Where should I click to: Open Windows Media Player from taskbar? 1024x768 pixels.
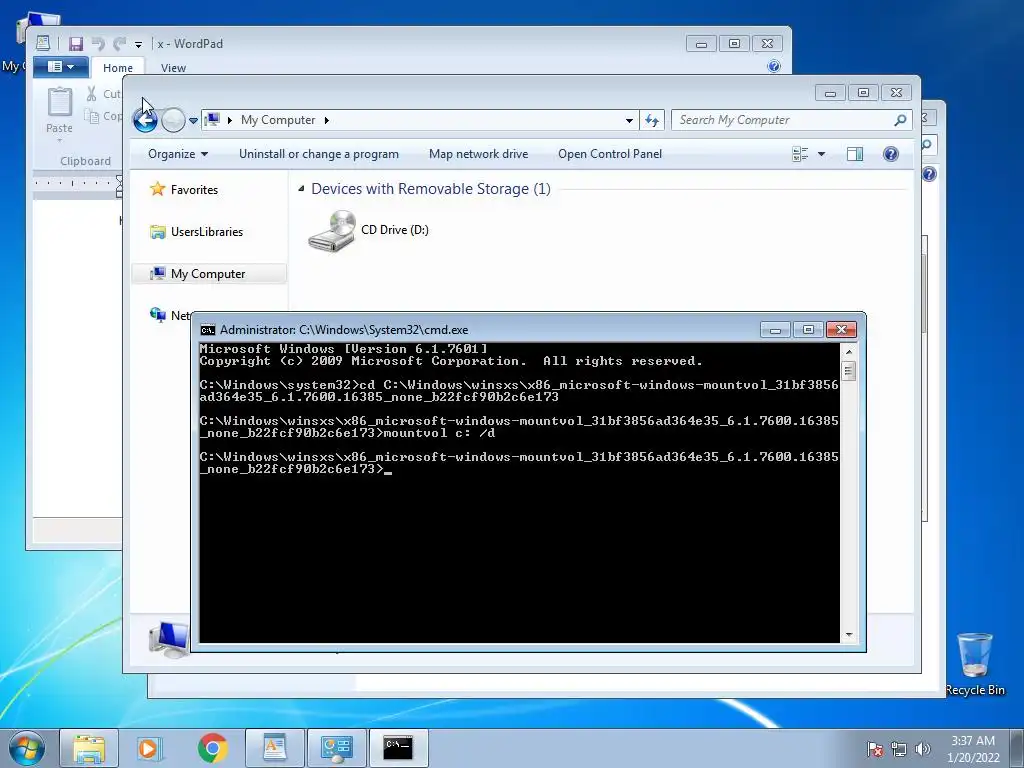(x=150, y=748)
